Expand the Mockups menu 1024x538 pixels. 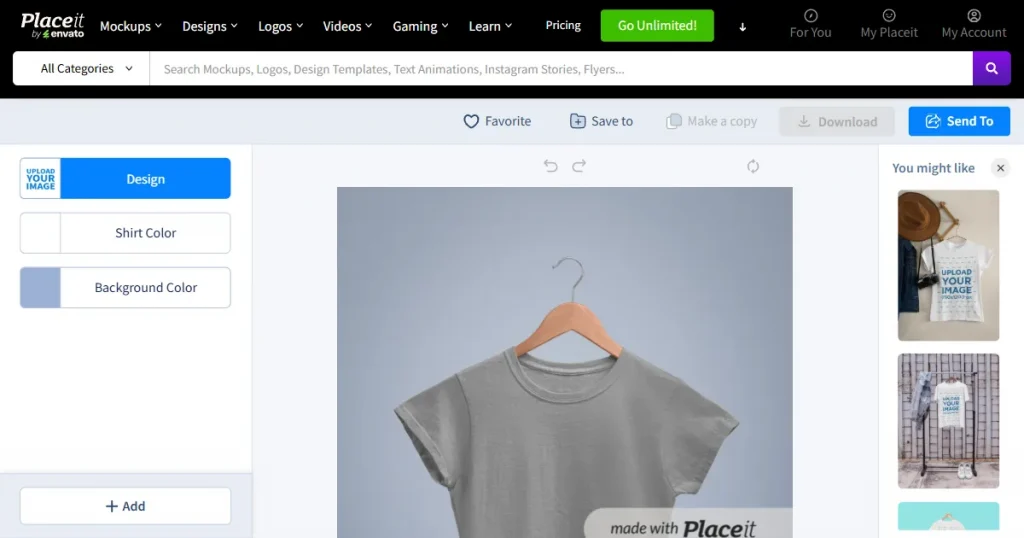(x=131, y=26)
